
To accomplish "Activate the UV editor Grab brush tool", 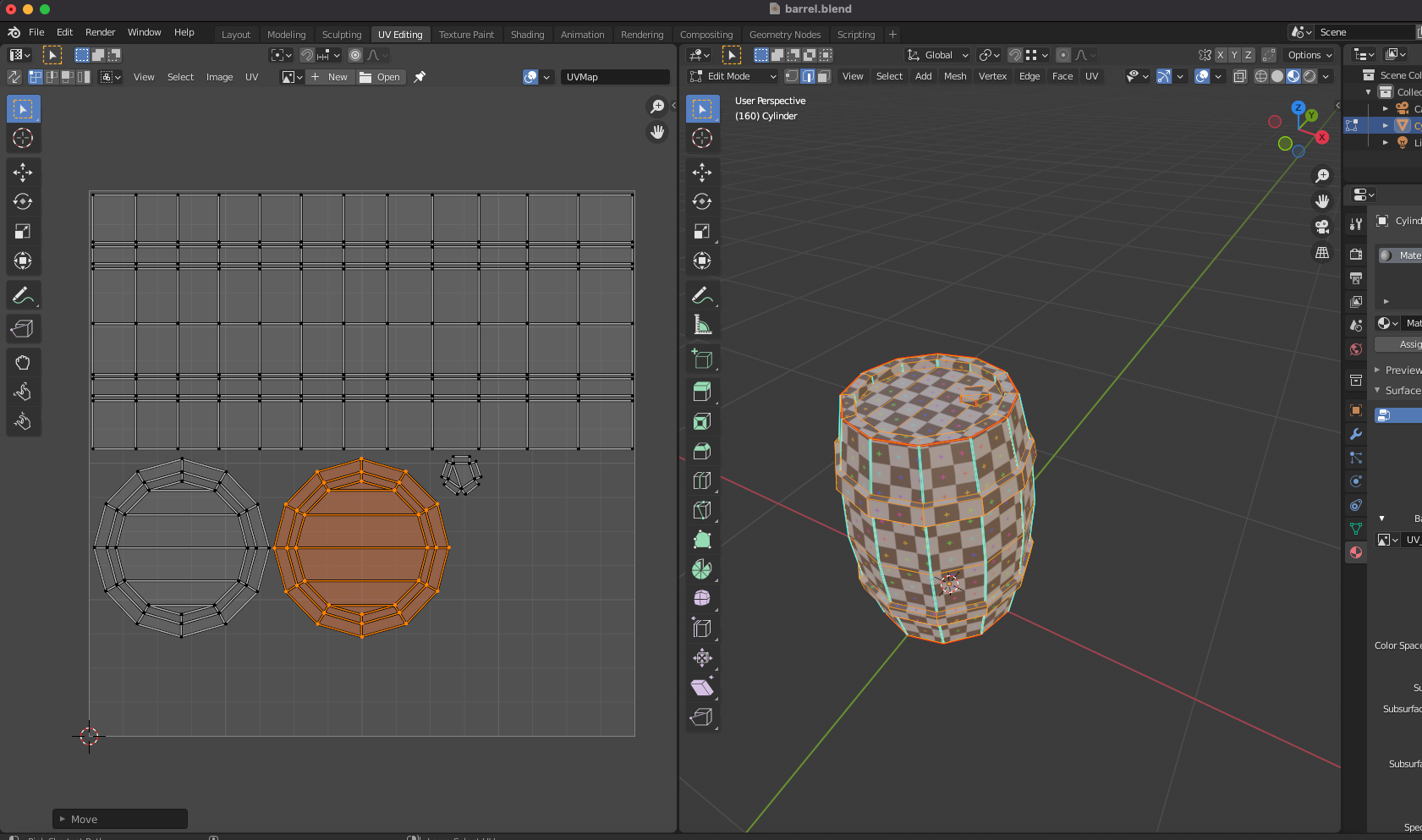I will point(23,362).
